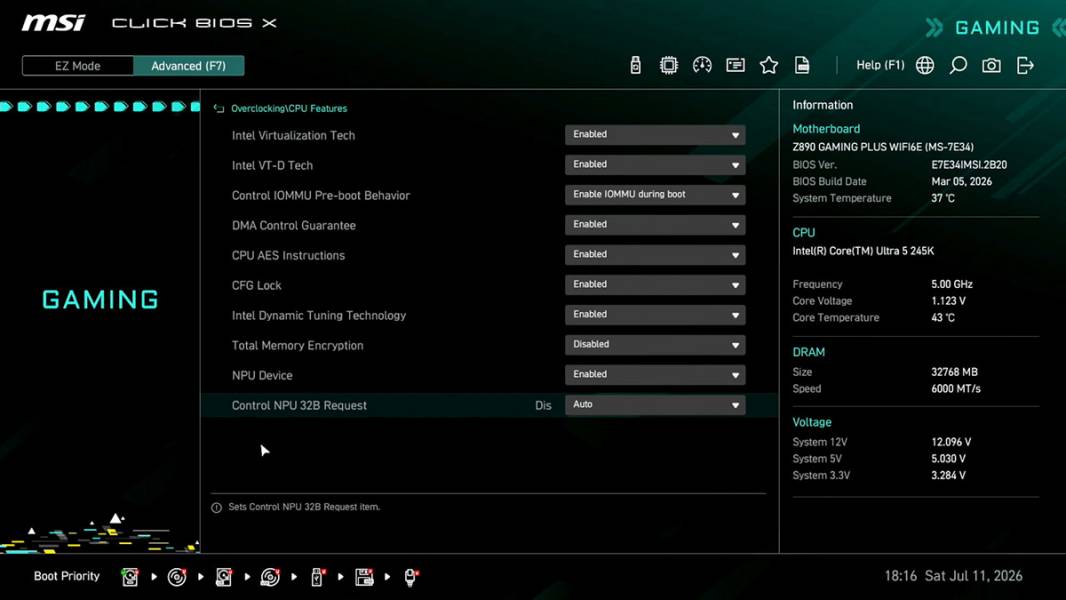Switch to EZ Mode
The height and width of the screenshot is (600, 1066).
click(78, 66)
